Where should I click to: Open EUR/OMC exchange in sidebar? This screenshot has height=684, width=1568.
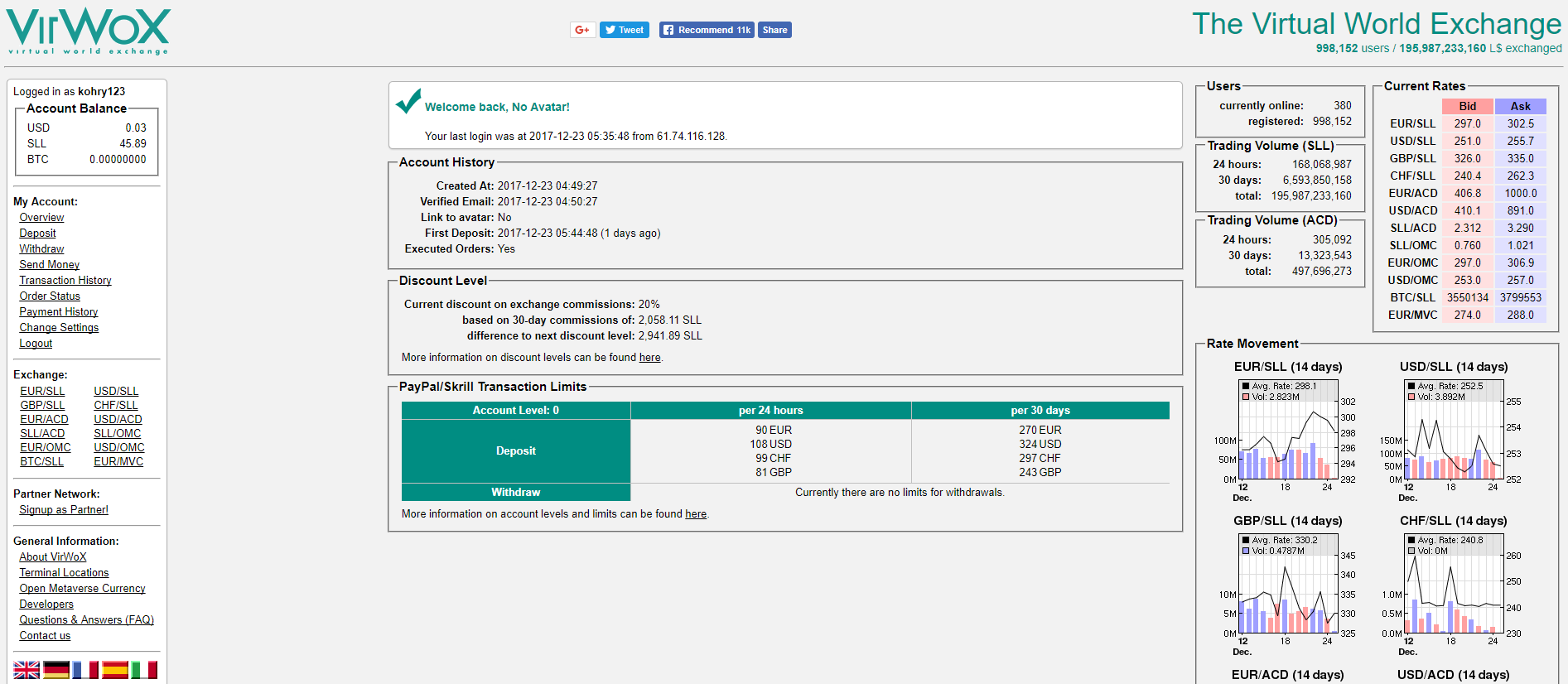pyautogui.click(x=46, y=448)
